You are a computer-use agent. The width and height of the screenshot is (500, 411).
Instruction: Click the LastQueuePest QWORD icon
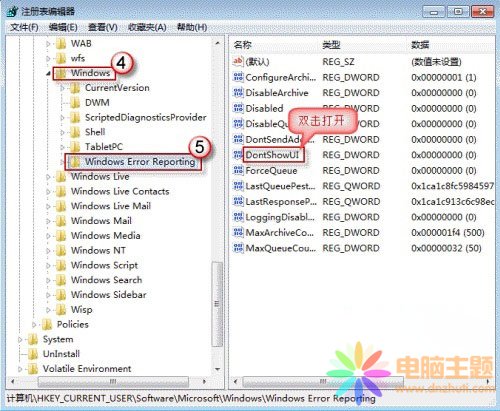tap(238, 186)
